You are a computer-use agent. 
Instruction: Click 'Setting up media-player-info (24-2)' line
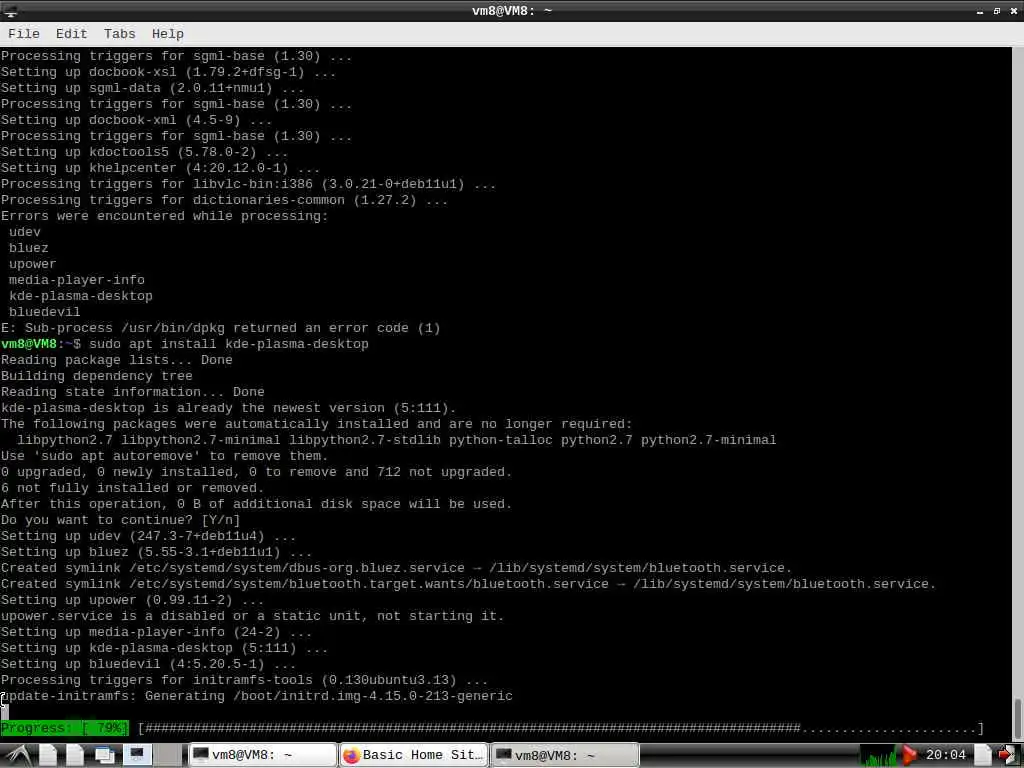click(x=156, y=632)
